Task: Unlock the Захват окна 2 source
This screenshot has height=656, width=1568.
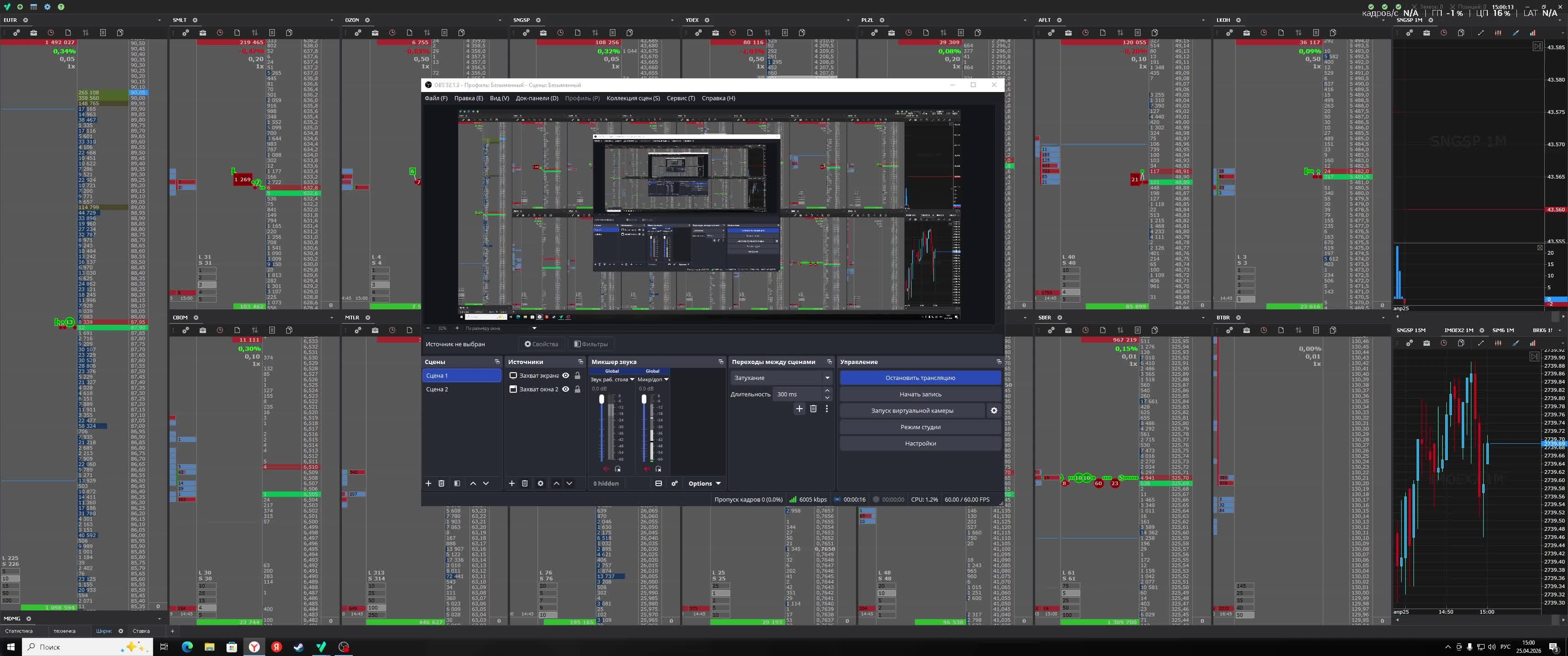Action: coord(578,389)
